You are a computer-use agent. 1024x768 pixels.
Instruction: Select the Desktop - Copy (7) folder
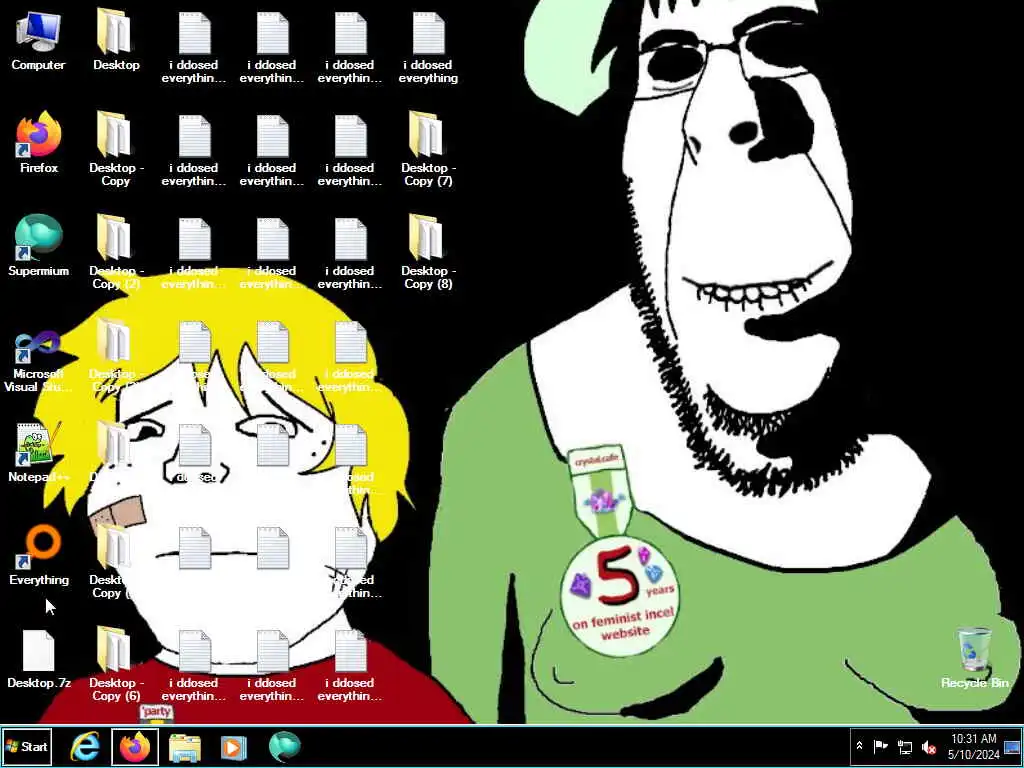[x=428, y=148]
